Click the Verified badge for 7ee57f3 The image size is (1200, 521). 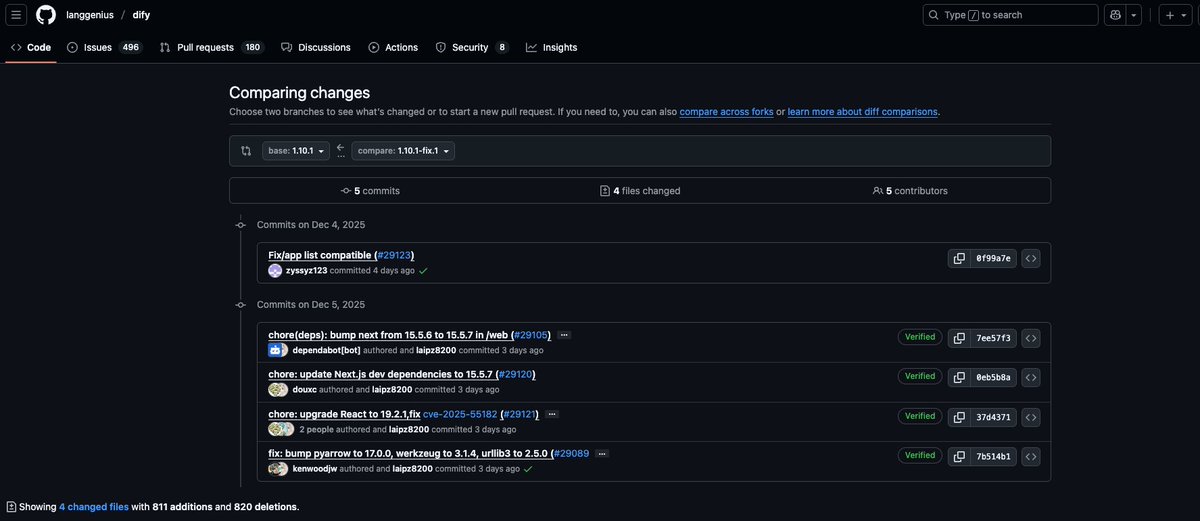pyautogui.click(x=920, y=337)
